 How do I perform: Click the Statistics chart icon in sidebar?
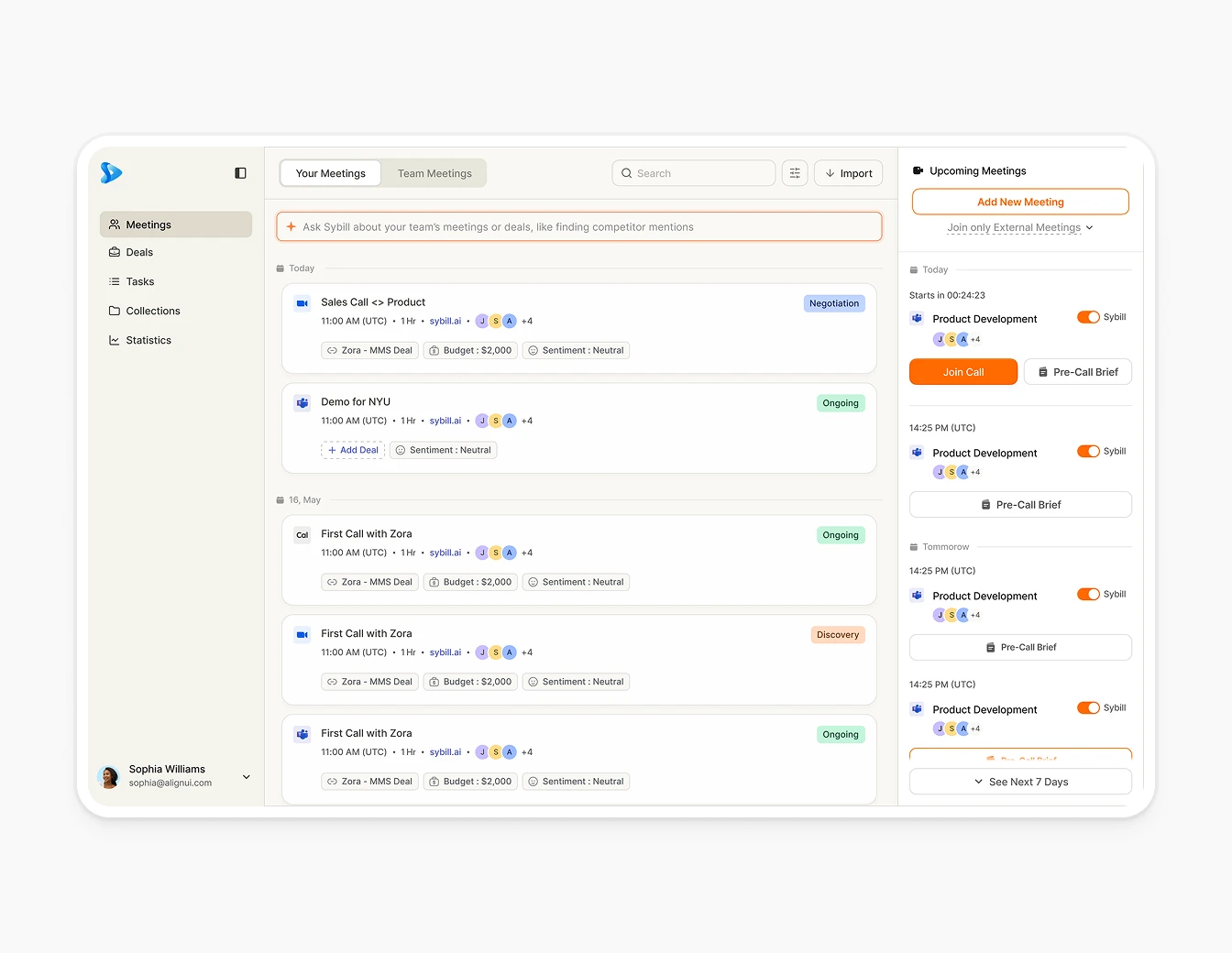[115, 340]
